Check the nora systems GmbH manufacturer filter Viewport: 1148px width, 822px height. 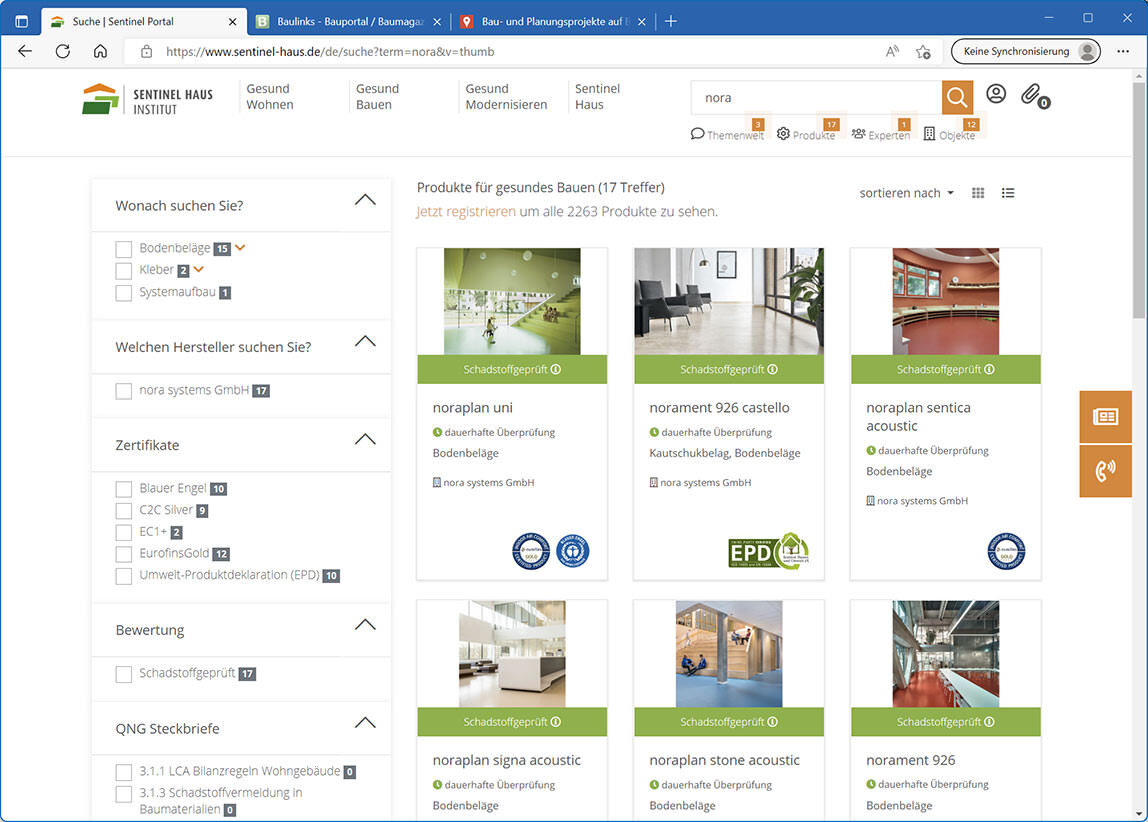pos(124,391)
